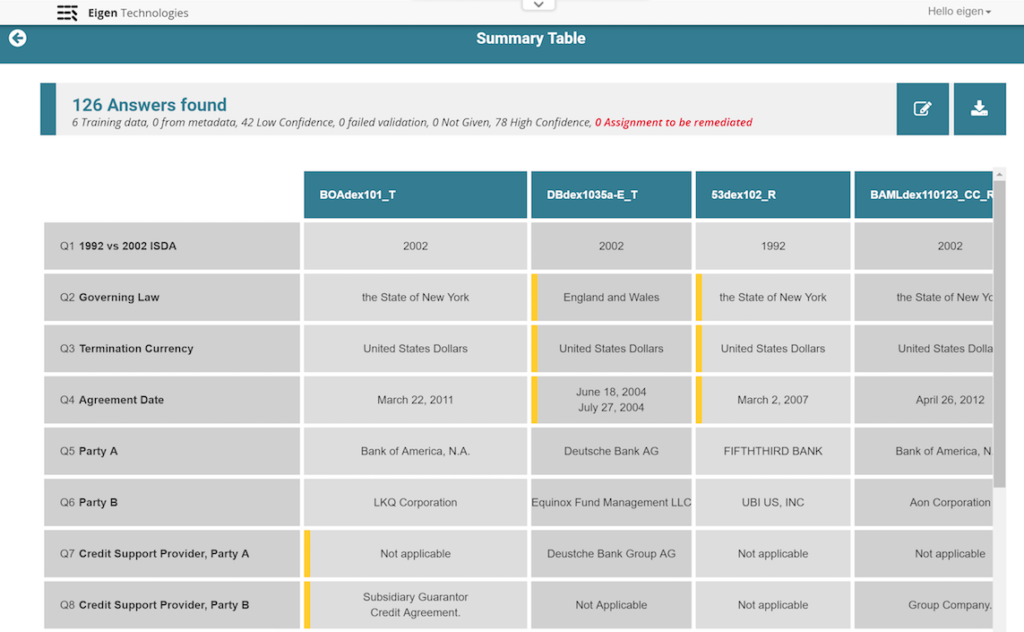The image size is (1024, 632).
Task: Select the BAMLdex110123_CC_R column header
Action: 923,195
